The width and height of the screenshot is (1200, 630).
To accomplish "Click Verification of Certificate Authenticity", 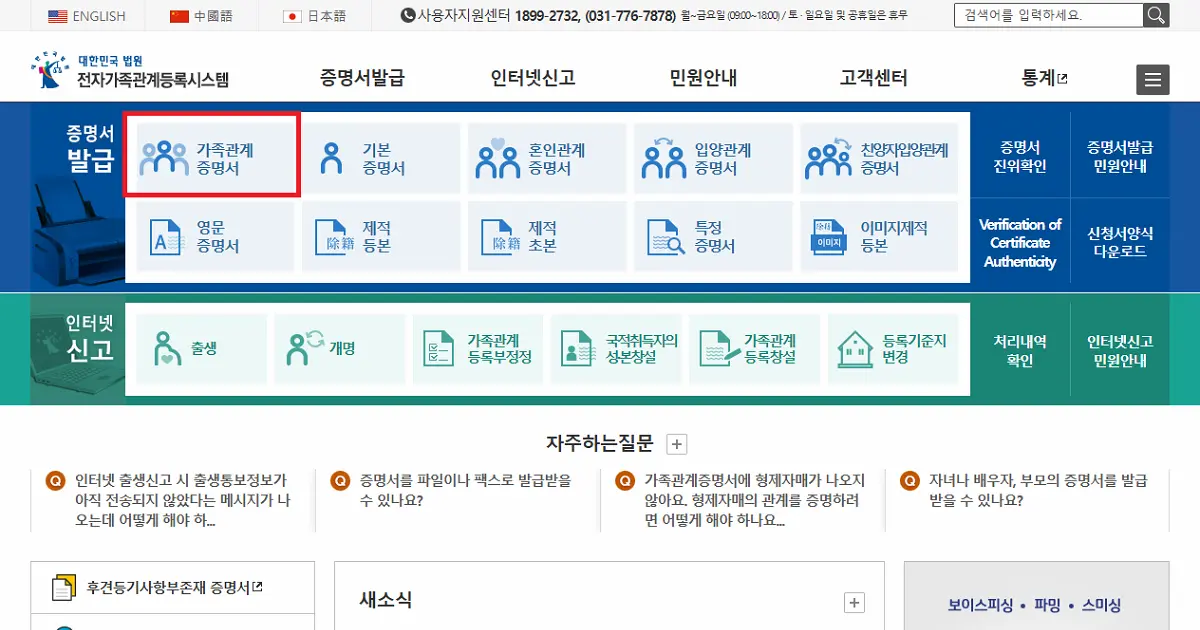I will tap(1020, 243).
